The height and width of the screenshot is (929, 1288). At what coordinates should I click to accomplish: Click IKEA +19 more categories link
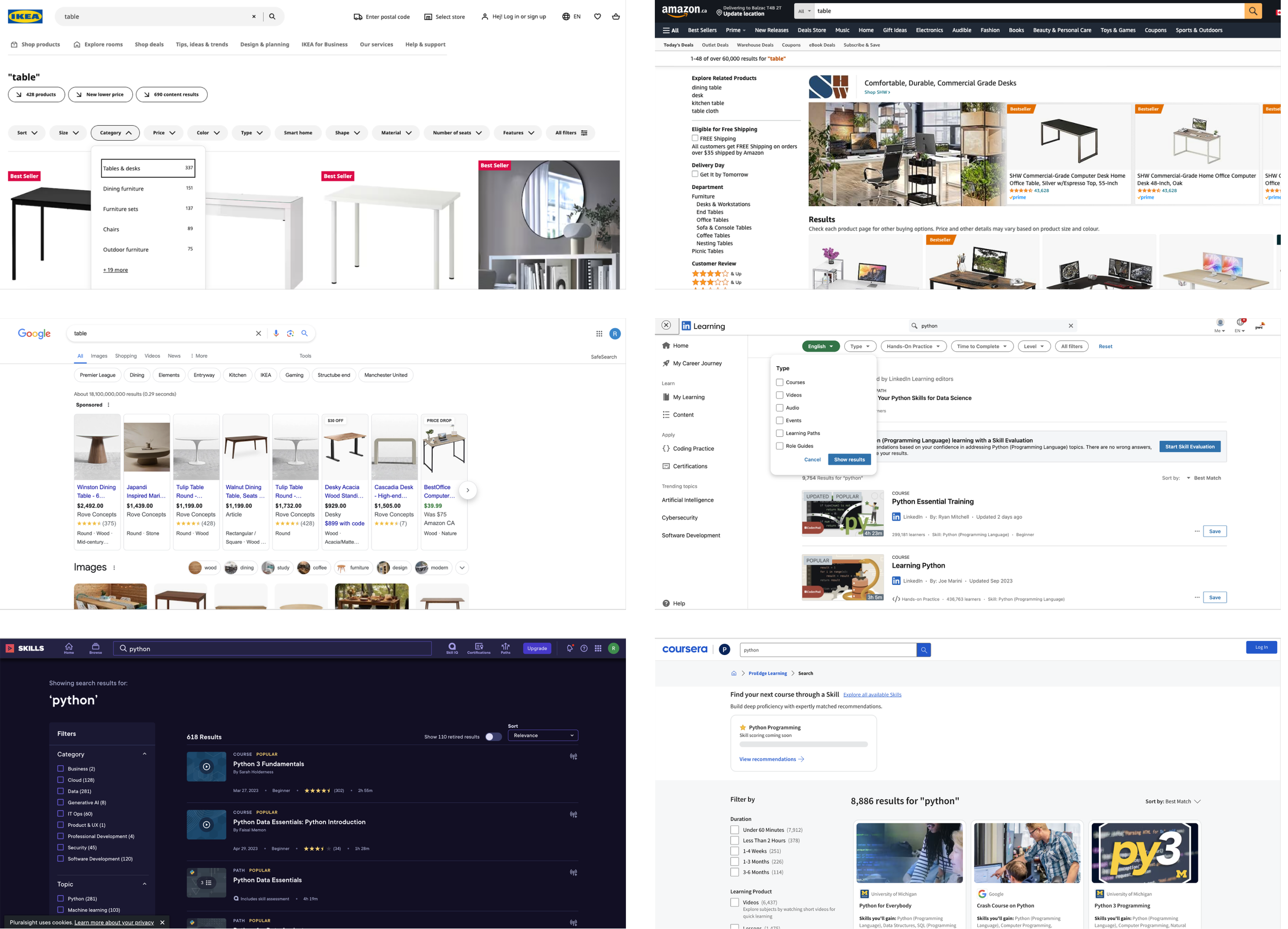click(115, 270)
